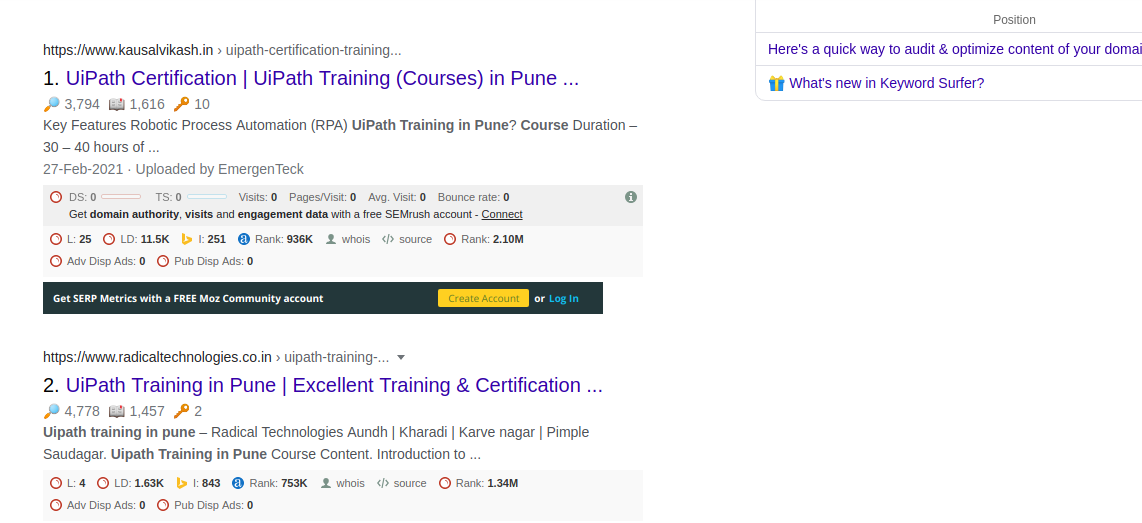Click the https://www.radicaltechnologies.co.in URL text

click(x=157, y=357)
